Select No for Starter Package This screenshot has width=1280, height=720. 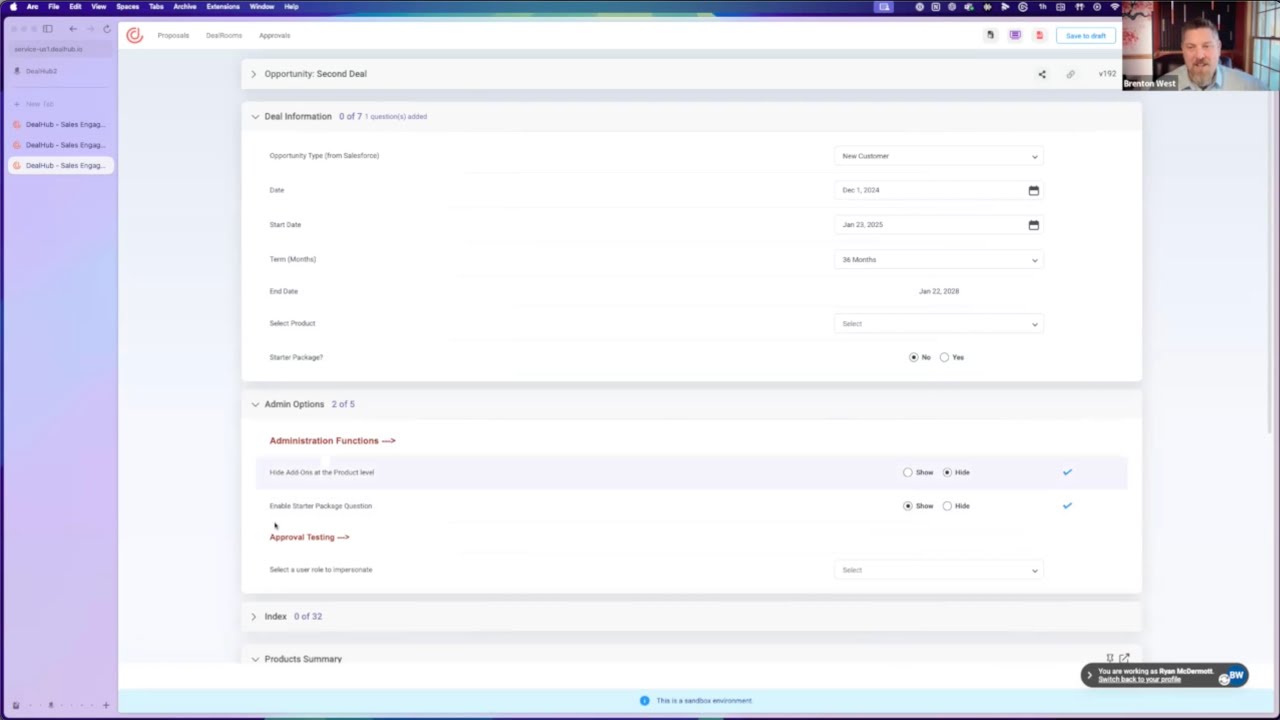coord(913,357)
